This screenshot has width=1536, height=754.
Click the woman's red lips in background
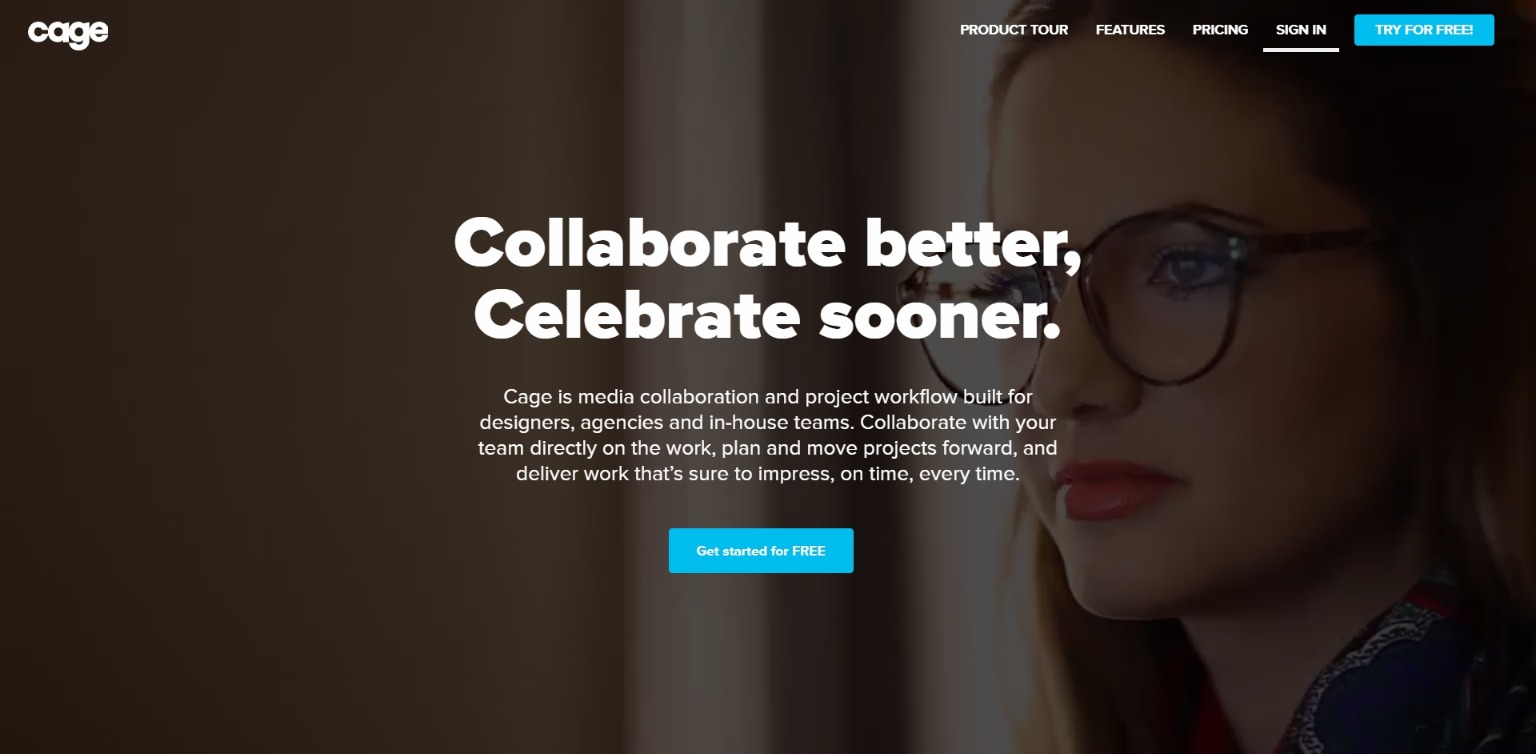(1112, 490)
